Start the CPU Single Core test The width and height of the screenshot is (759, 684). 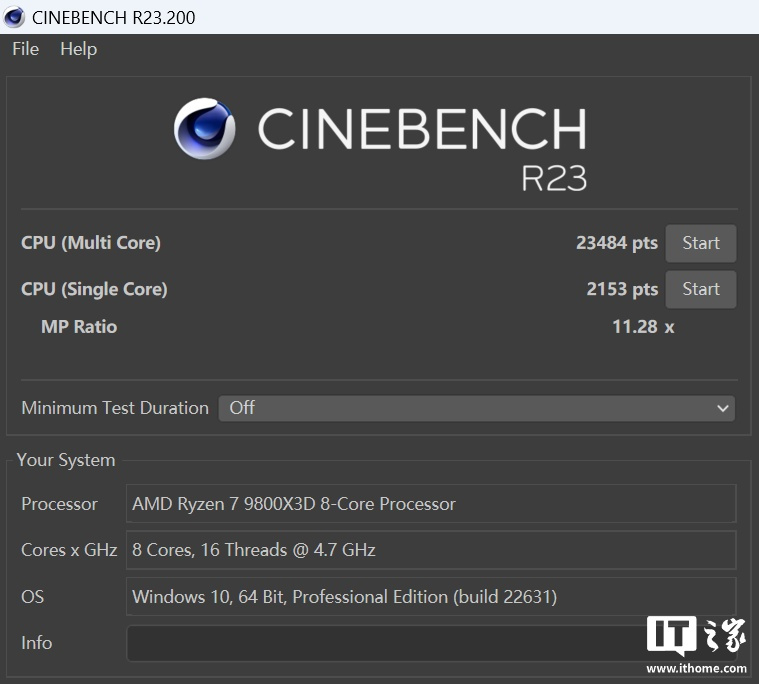point(700,289)
